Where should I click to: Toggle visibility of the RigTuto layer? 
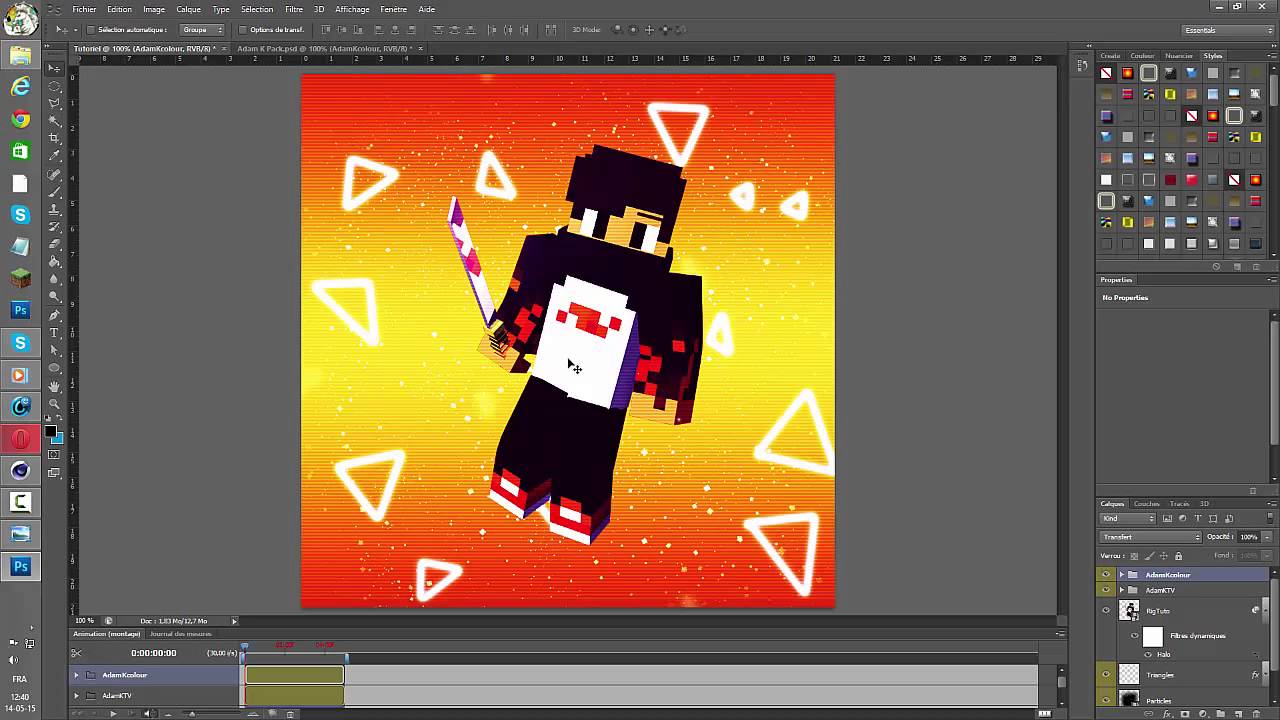tap(1106, 610)
